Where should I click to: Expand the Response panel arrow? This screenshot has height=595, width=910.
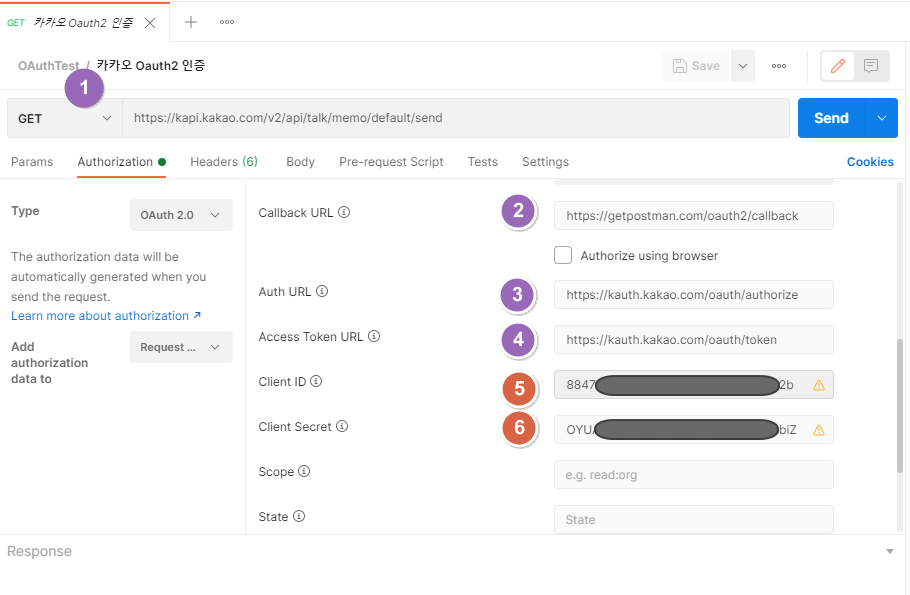tap(890, 551)
